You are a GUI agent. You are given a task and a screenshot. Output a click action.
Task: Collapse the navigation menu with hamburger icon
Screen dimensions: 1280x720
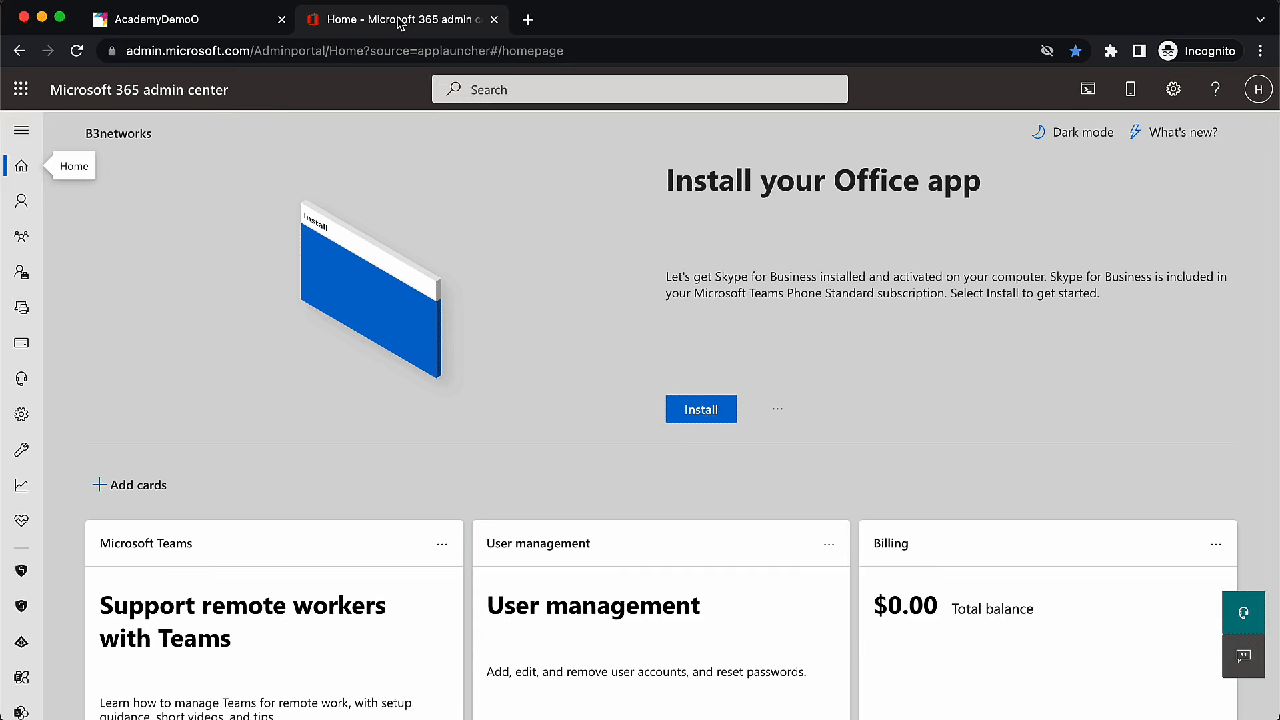pos(21,131)
